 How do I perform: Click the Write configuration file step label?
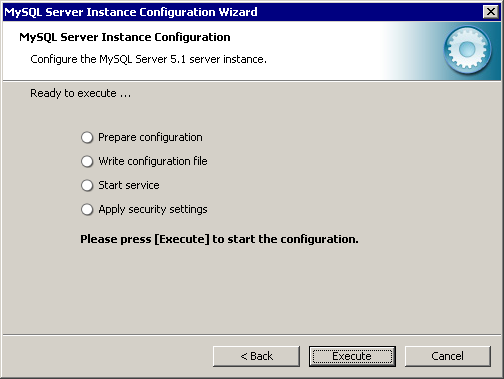153,161
